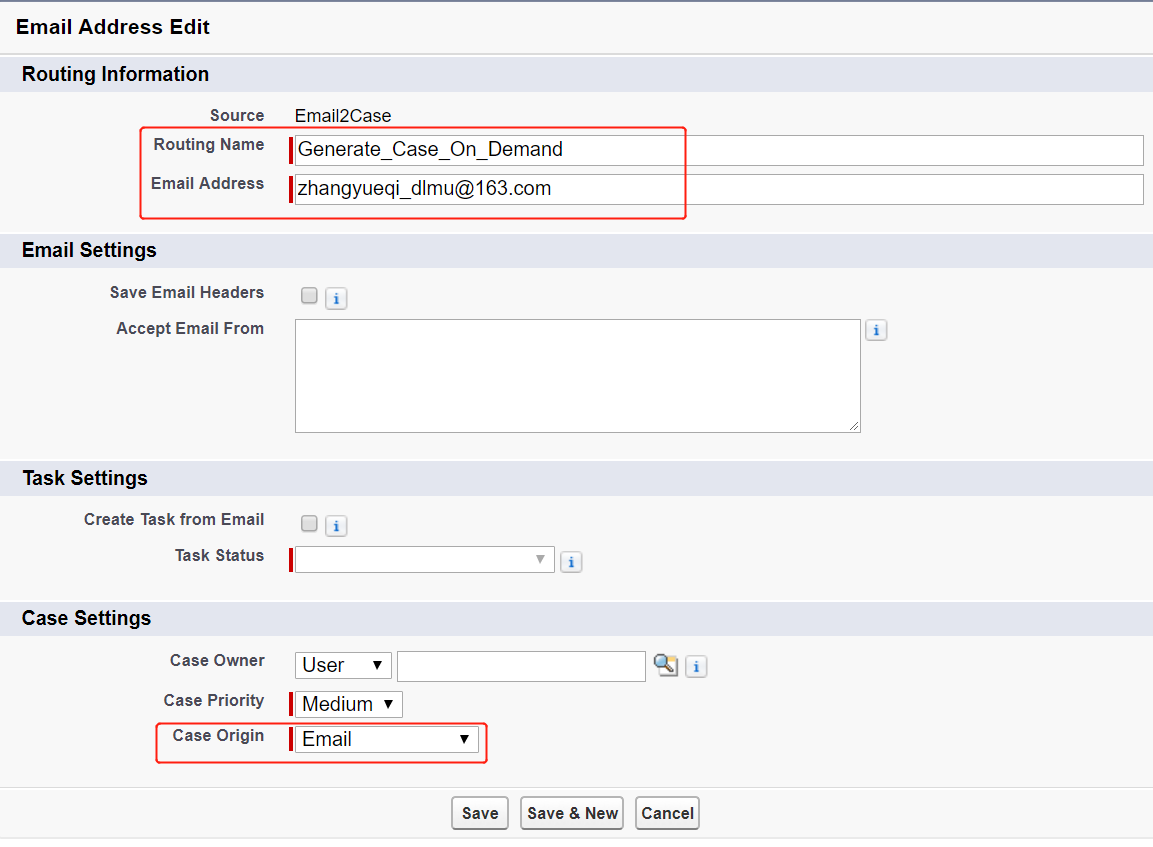
Task: Click the Save button
Action: (x=480, y=813)
